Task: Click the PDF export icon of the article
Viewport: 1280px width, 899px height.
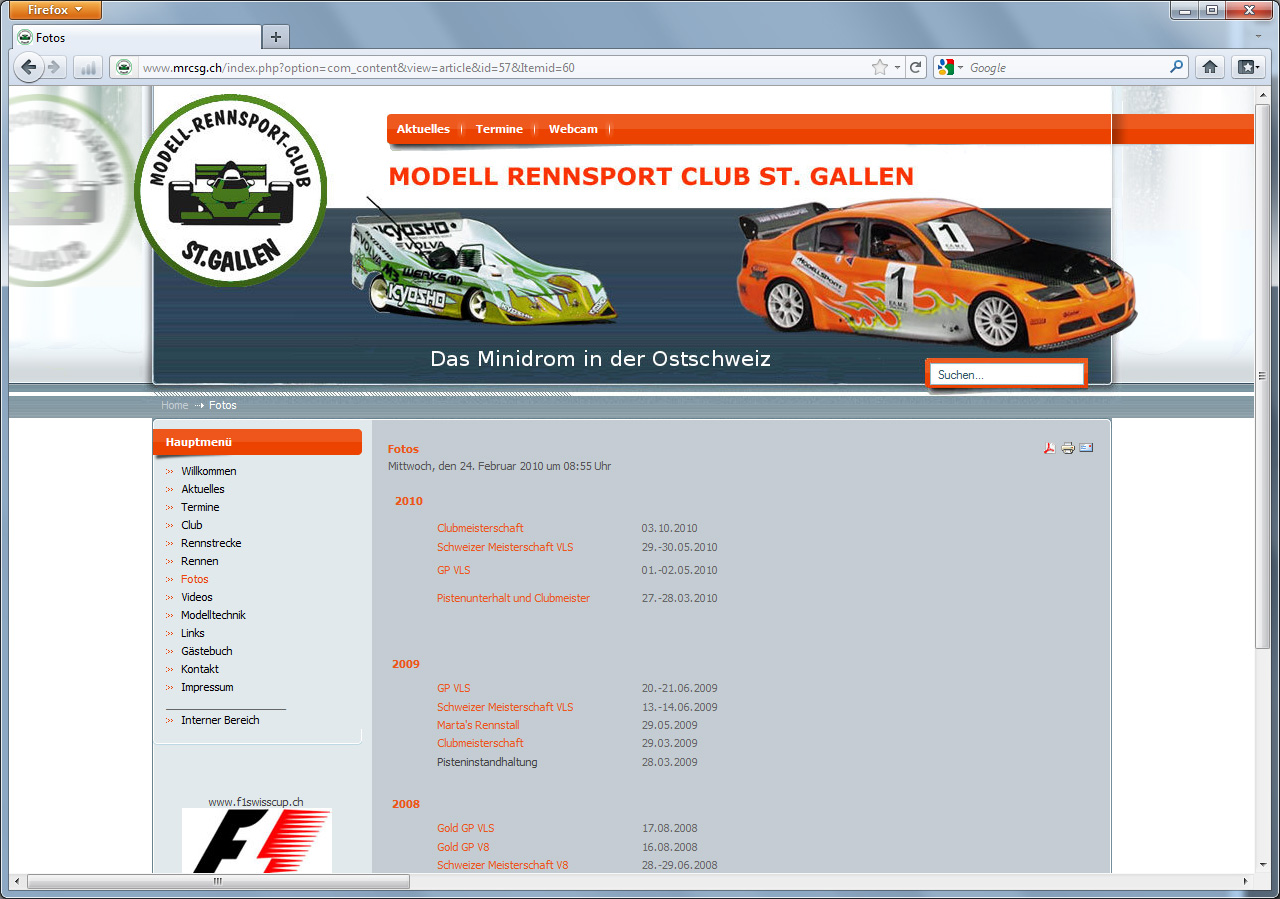Action: tap(1049, 448)
